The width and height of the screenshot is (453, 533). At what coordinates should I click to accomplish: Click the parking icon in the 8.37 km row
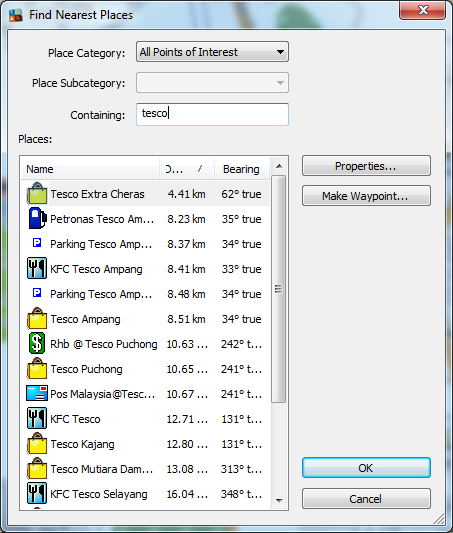(37, 243)
